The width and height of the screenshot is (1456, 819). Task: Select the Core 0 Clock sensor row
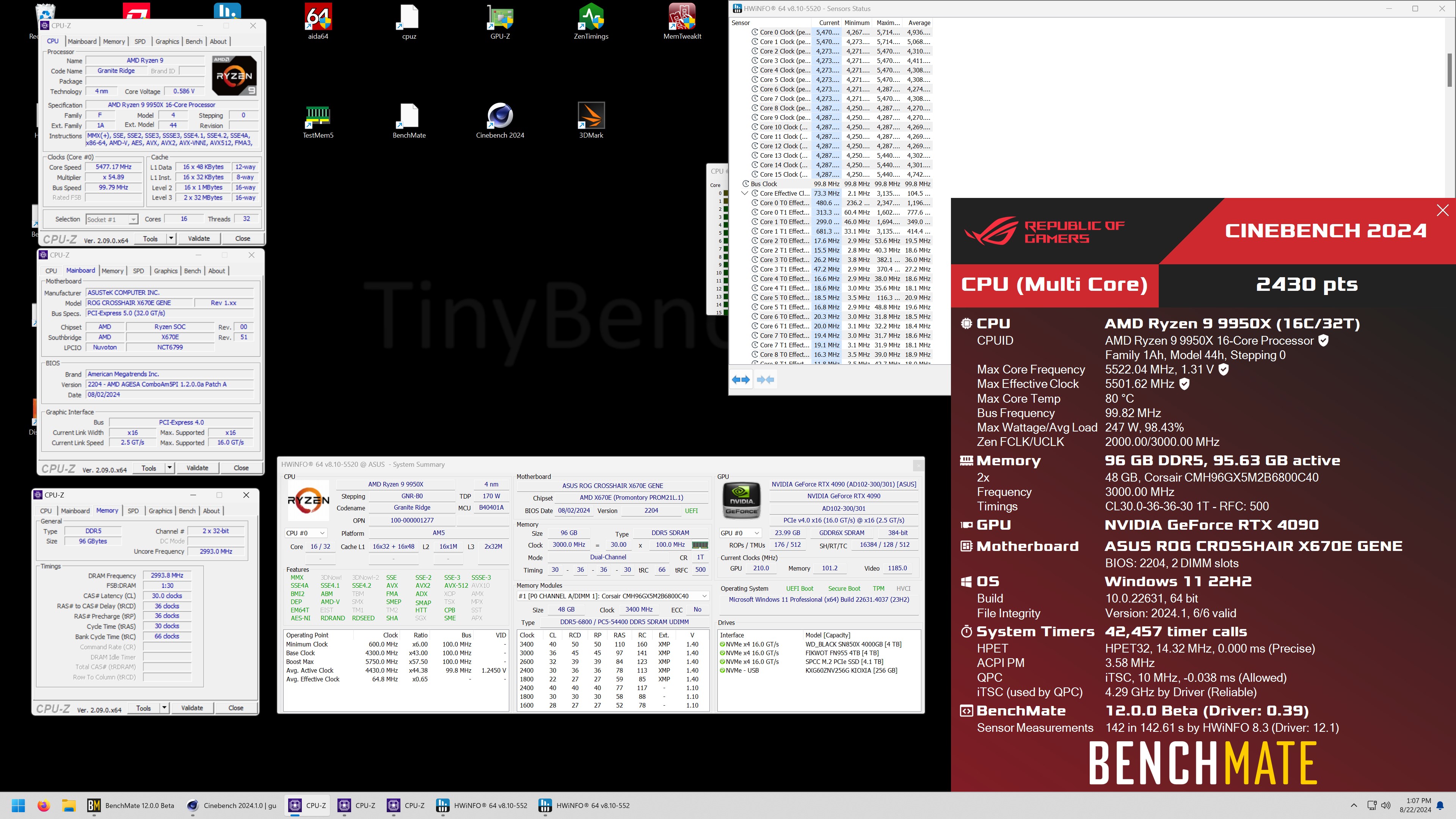click(831, 32)
